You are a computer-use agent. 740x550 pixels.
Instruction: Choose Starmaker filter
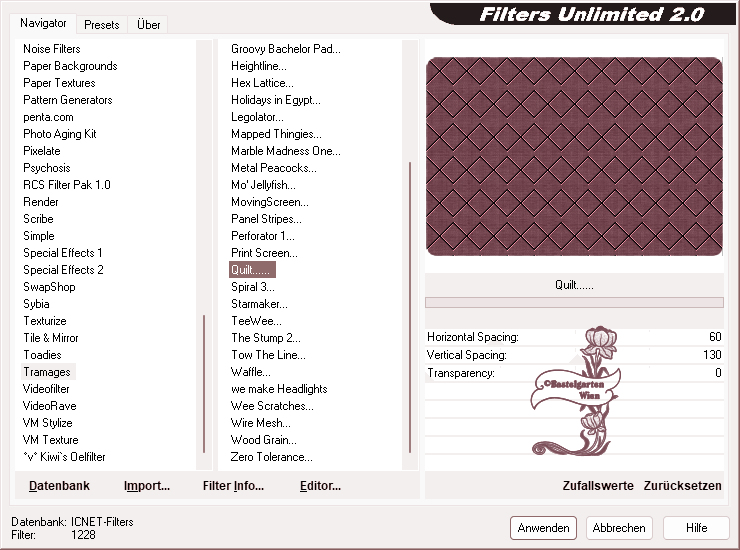[x=259, y=304]
